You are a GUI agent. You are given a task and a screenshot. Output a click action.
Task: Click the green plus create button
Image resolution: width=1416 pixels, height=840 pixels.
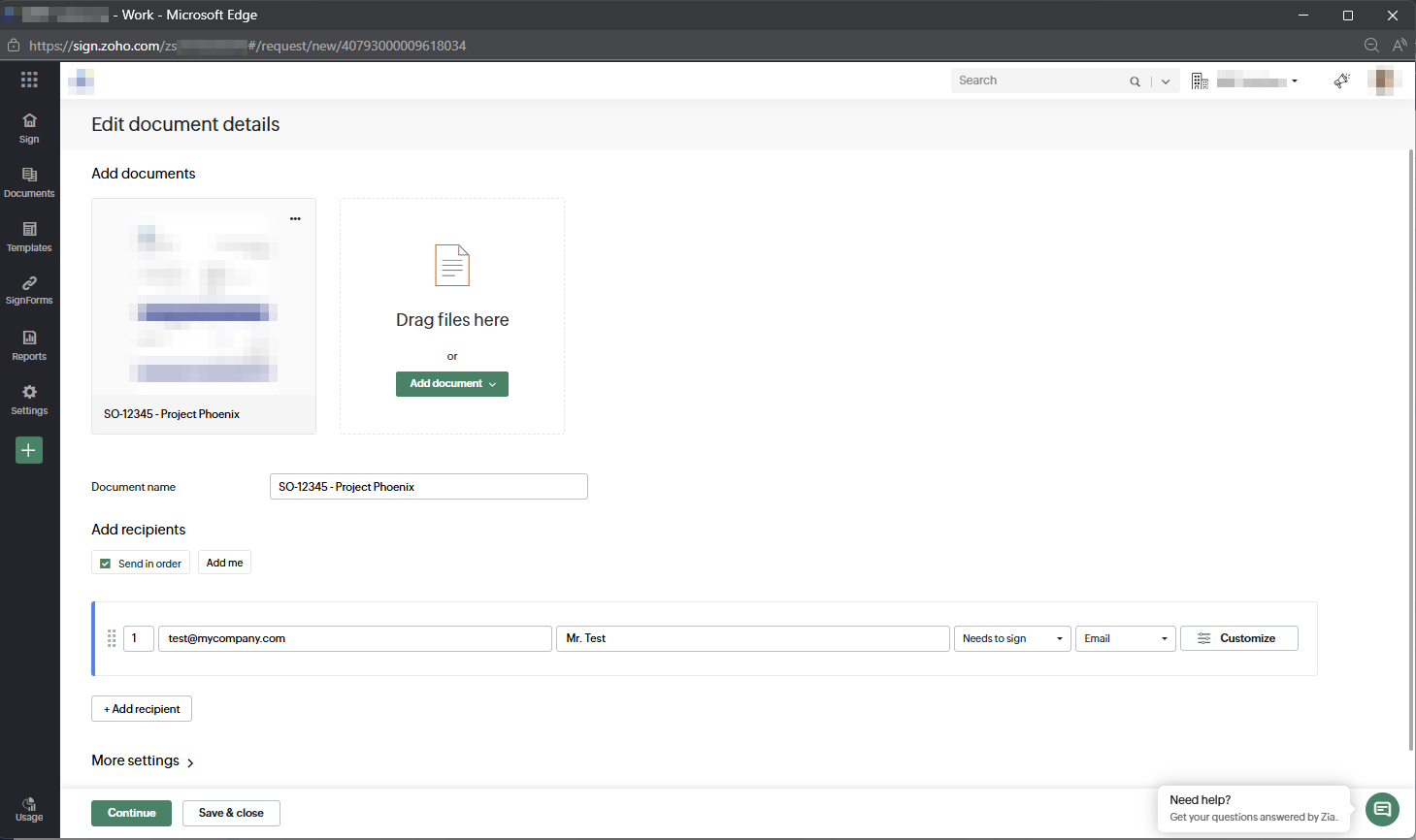pos(29,450)
